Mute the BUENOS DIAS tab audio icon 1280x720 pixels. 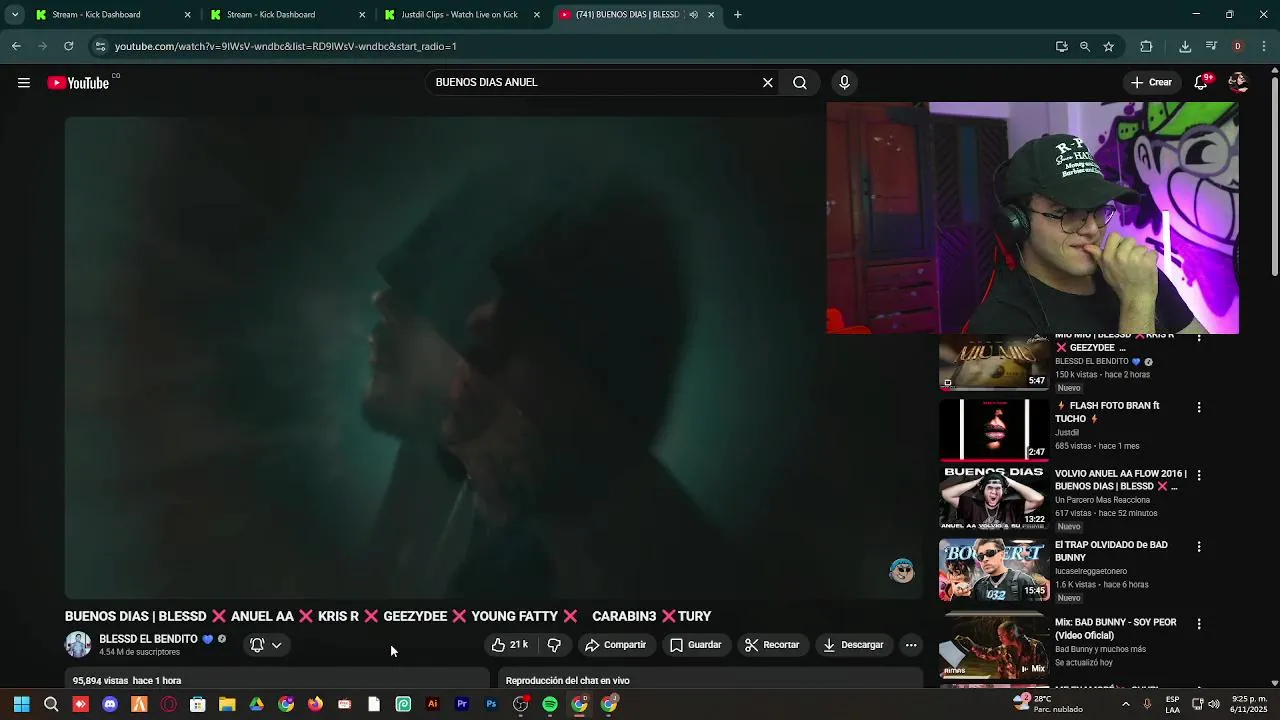tap(693, 15)
